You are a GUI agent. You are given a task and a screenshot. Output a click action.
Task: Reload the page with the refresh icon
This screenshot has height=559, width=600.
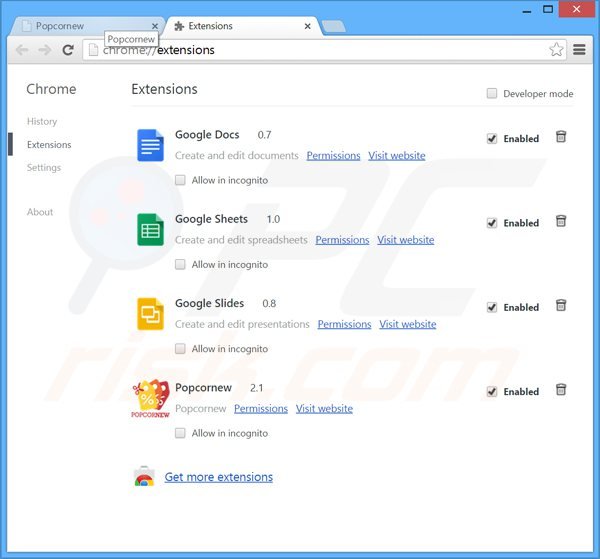click(68, 50)
